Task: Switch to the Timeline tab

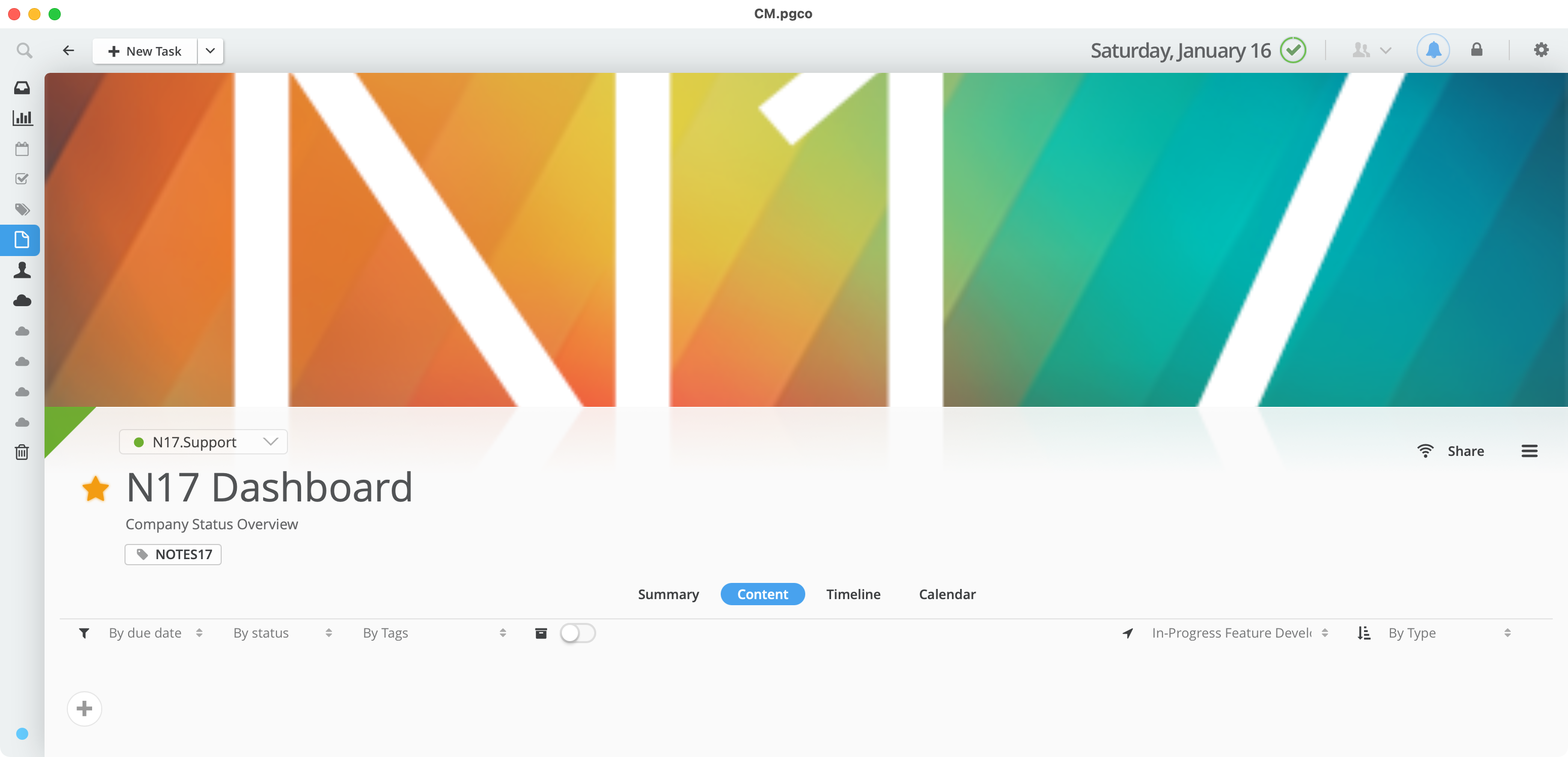Action: pos(853,595)
